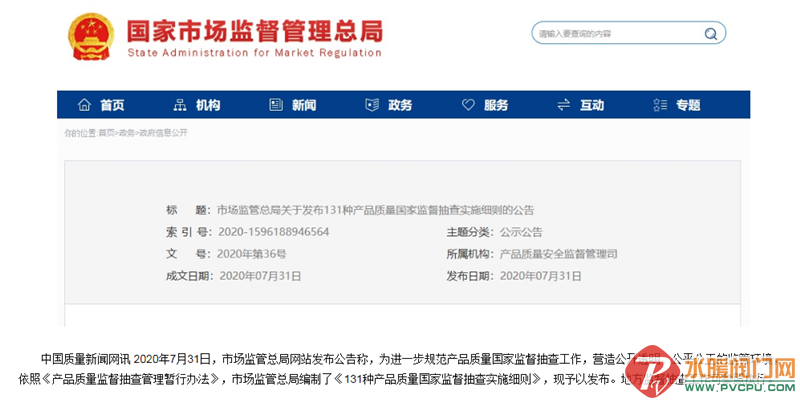
Task: Click the list icon beside 专题
Action: (x=660, y=105)
